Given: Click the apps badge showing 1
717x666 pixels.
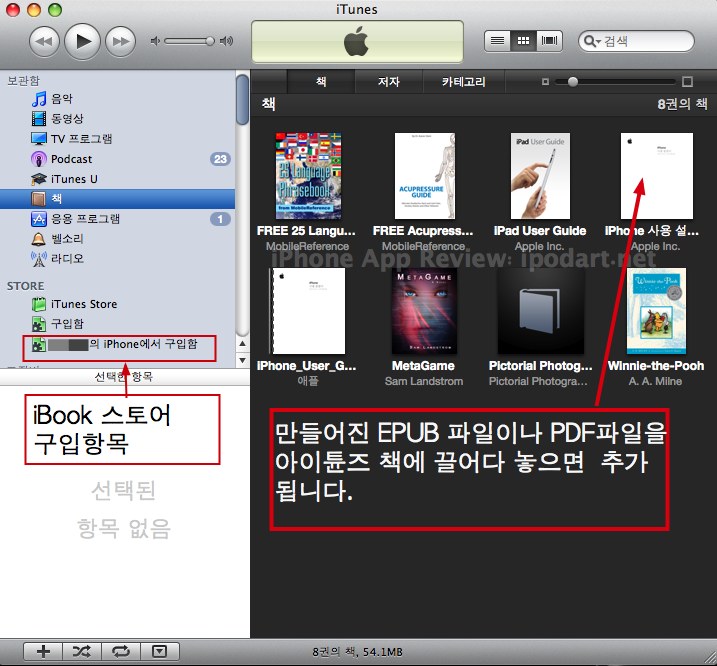Looking at the screenshot, I should pos(220,219).
